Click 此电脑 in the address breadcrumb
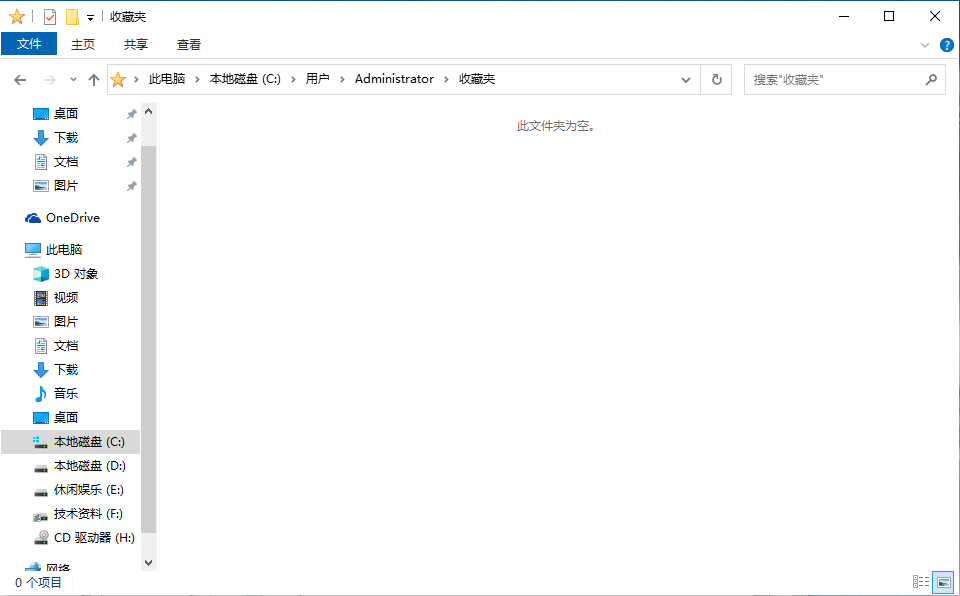The image size is (960, 596). 167,79
